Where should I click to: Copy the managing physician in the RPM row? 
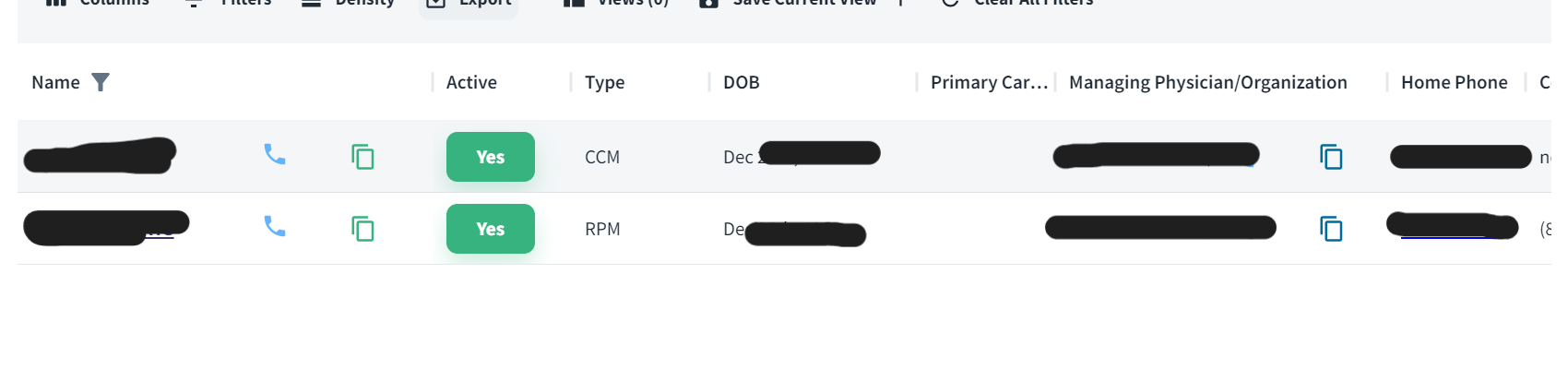(x=1330, y=229)
